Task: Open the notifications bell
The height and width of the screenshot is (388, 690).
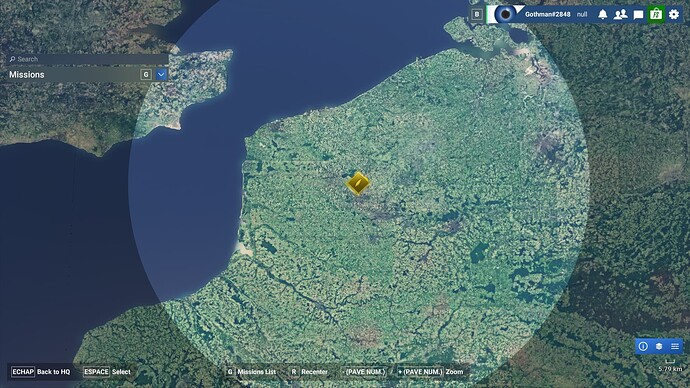Action: [602, 15]
